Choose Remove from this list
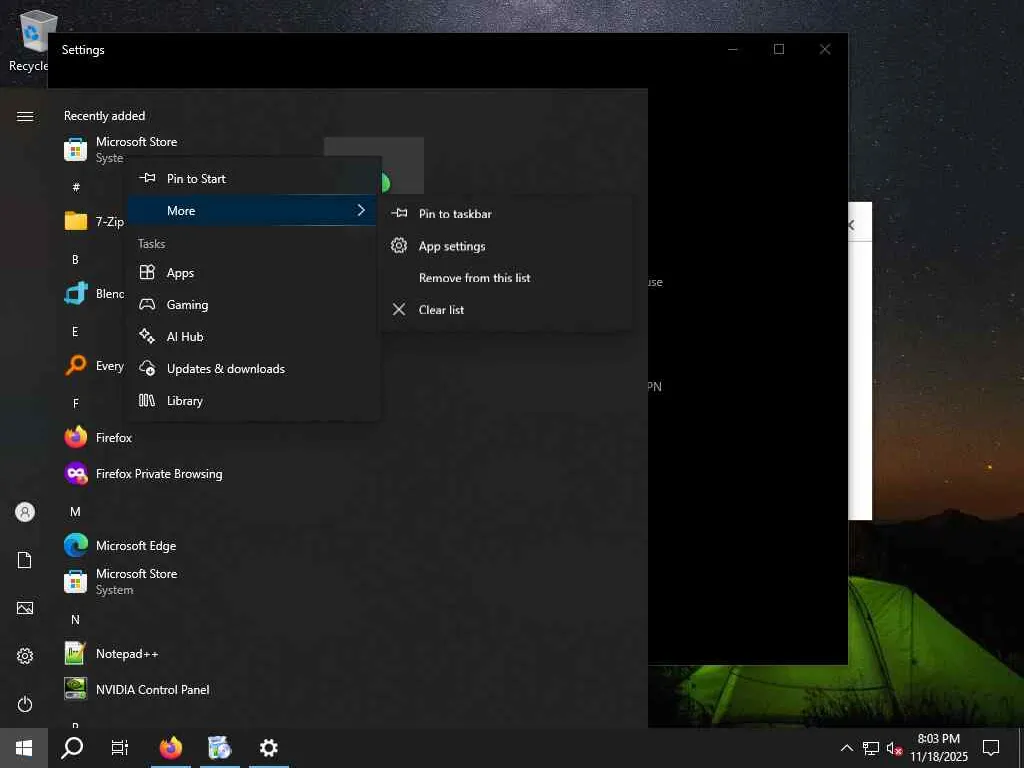1024x768 pixels. (505, 278)
